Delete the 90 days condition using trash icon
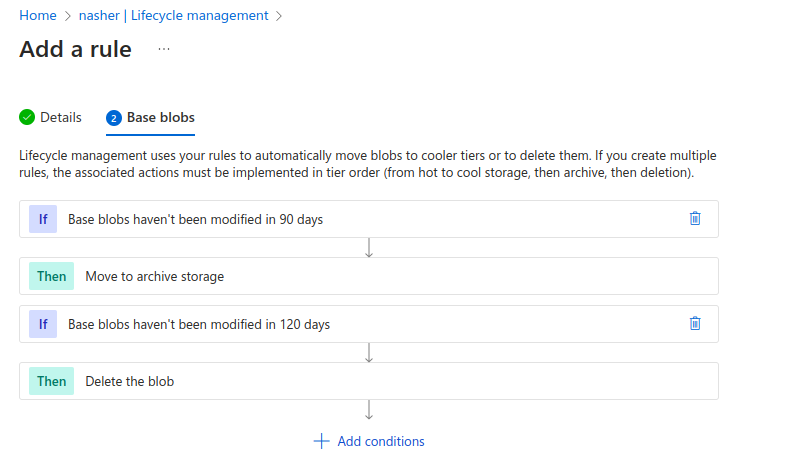 695,218
